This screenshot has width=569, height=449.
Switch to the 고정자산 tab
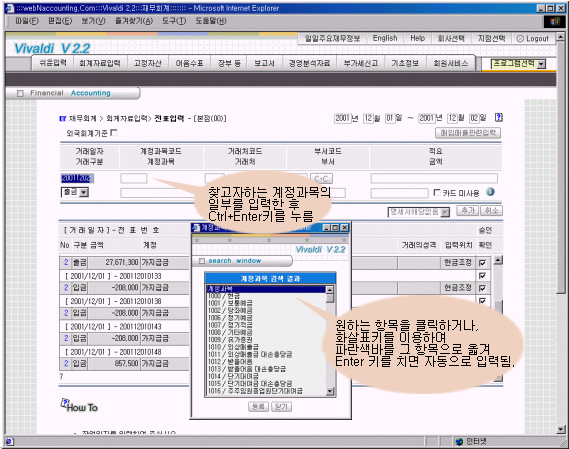[x=148, y=63]
